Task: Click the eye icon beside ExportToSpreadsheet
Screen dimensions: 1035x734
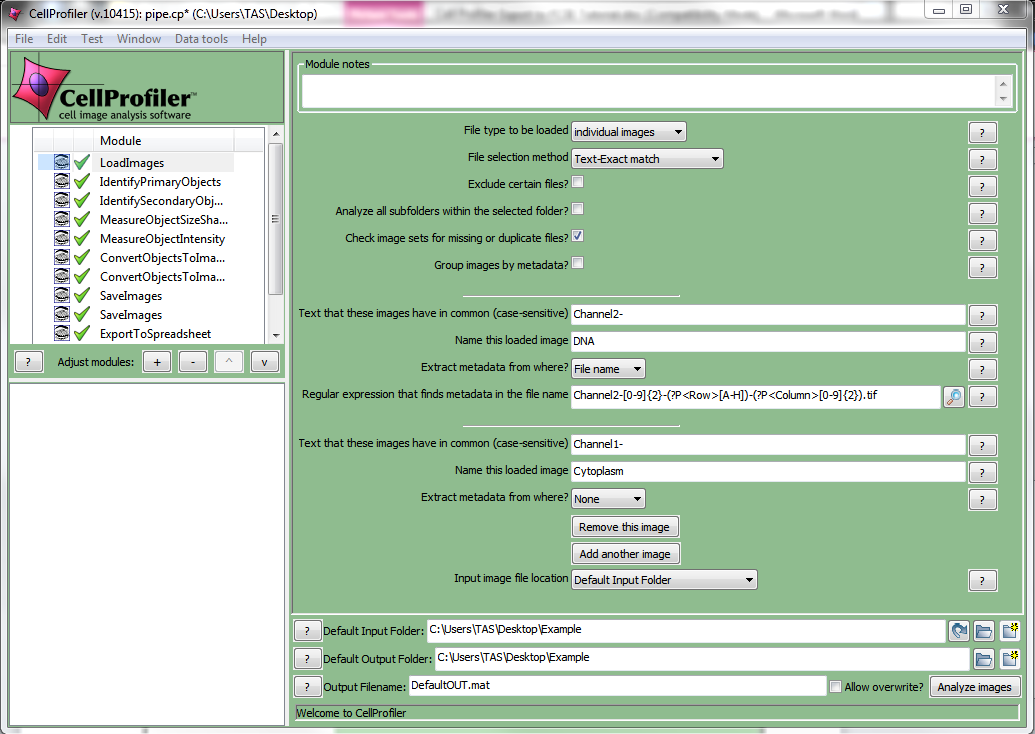Action: click(61, 333)
